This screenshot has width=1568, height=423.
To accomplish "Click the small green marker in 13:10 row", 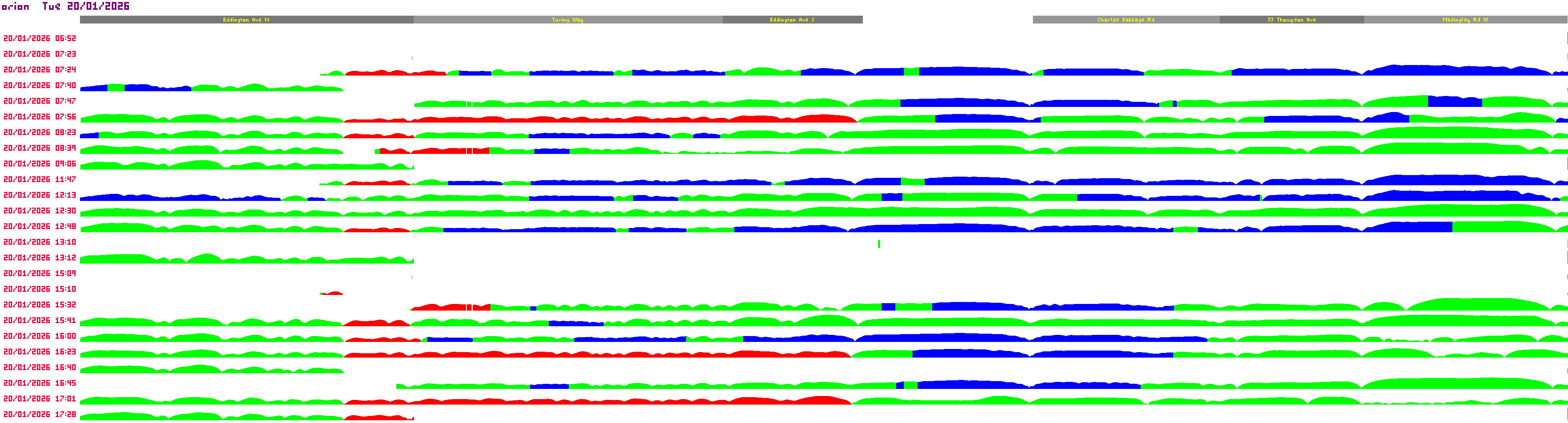I will coord(879,244).
